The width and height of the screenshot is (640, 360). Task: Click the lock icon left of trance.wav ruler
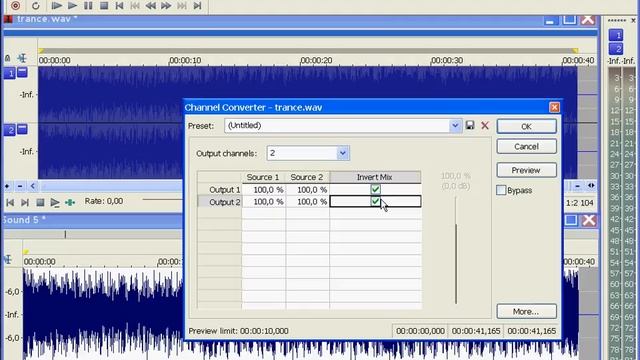(x=7, y=58)
